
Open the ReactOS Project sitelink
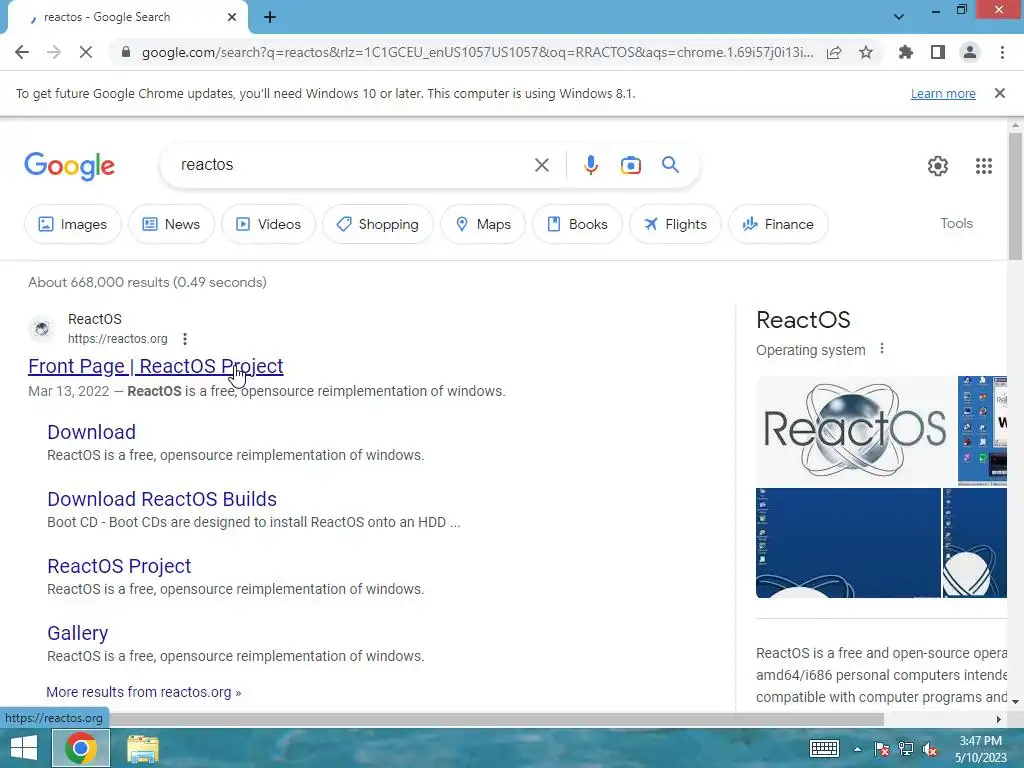119,566
